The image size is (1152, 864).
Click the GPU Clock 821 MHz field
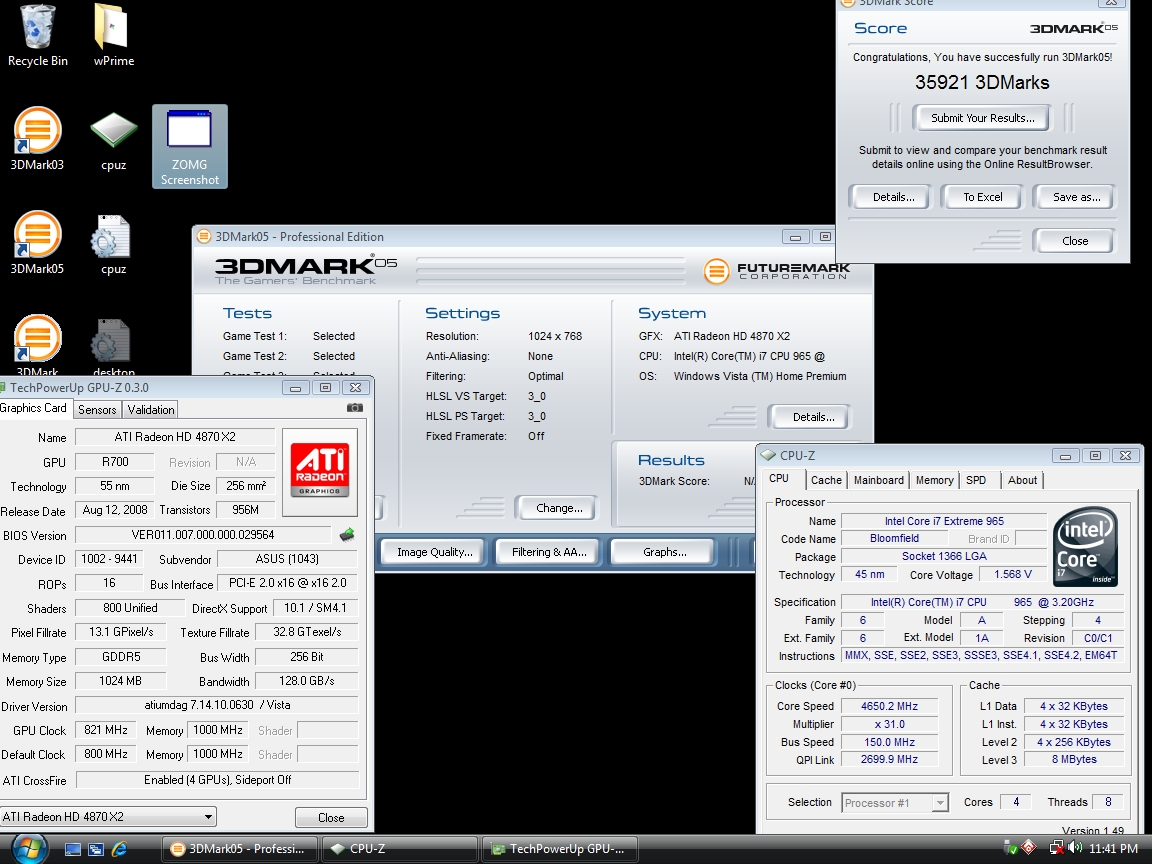point(106,730)
